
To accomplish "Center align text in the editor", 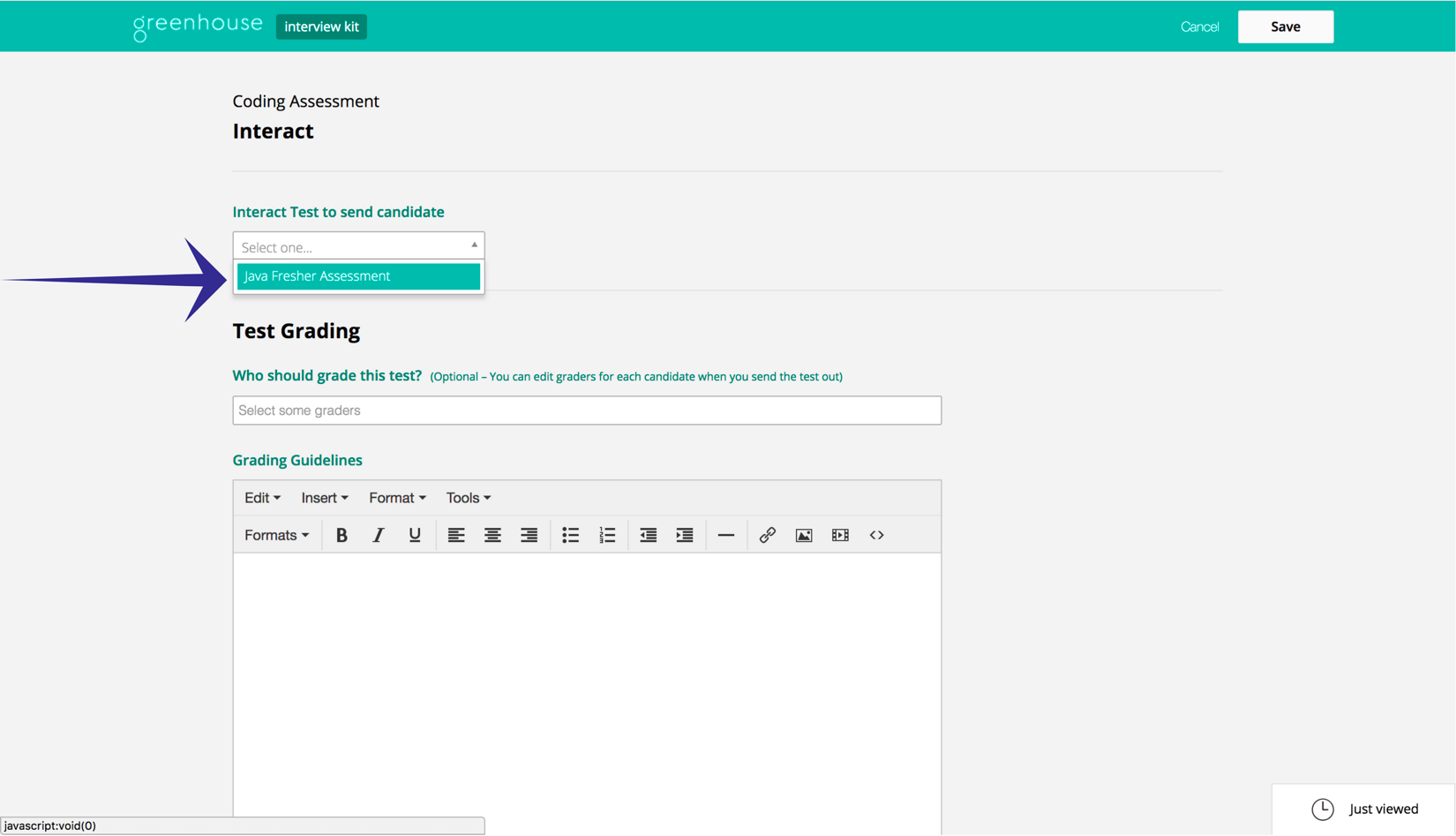I will [x=492, y=535].
